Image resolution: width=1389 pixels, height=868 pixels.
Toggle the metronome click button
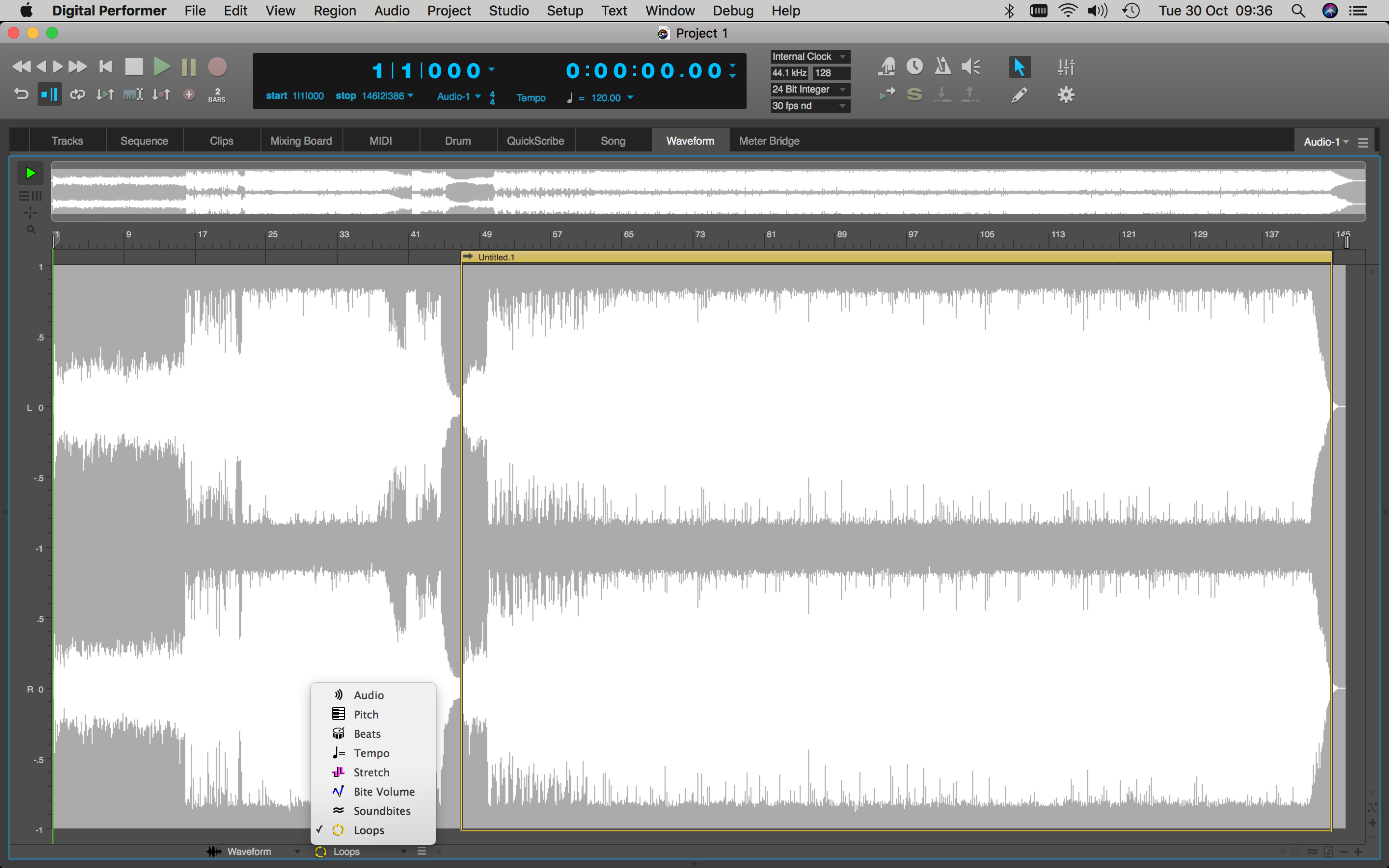coord(942,67)
